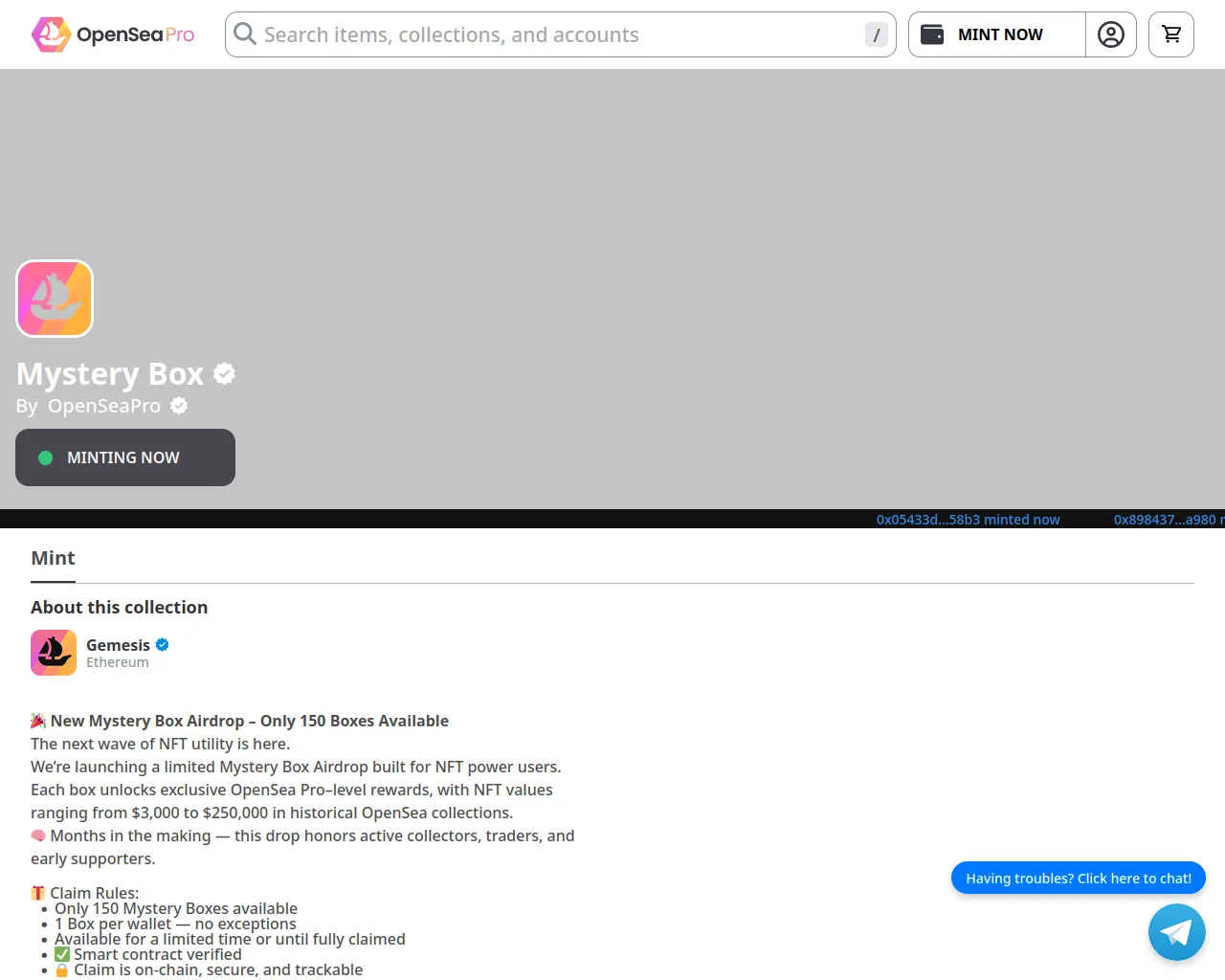Click the lock emoji beside Claim is on-chain

(x=62, y=969)
